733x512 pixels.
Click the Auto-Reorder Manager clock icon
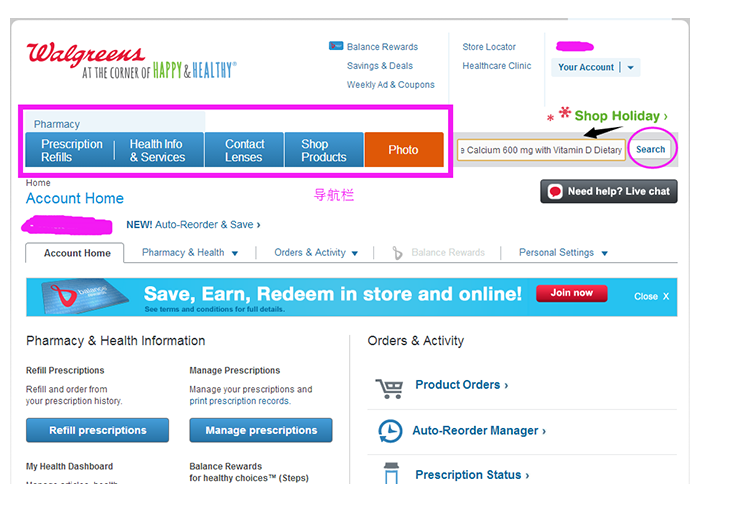(390, 431)
